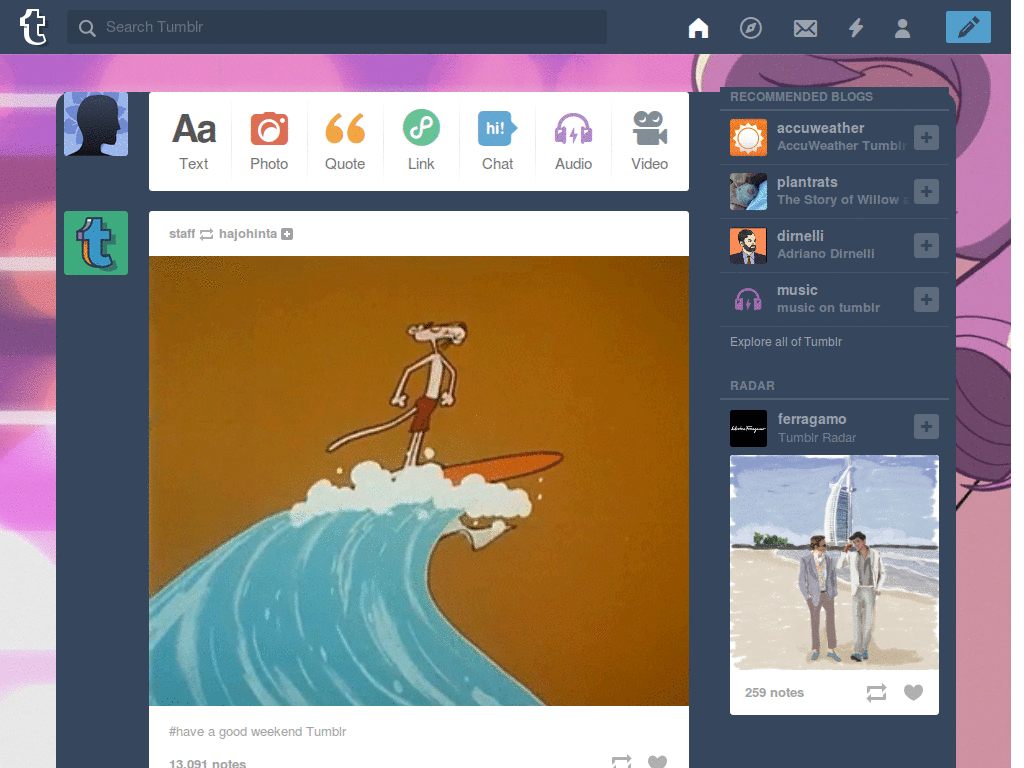
Task: Open the Activity lightning bolt icon
Action: (x=856, y=28)
